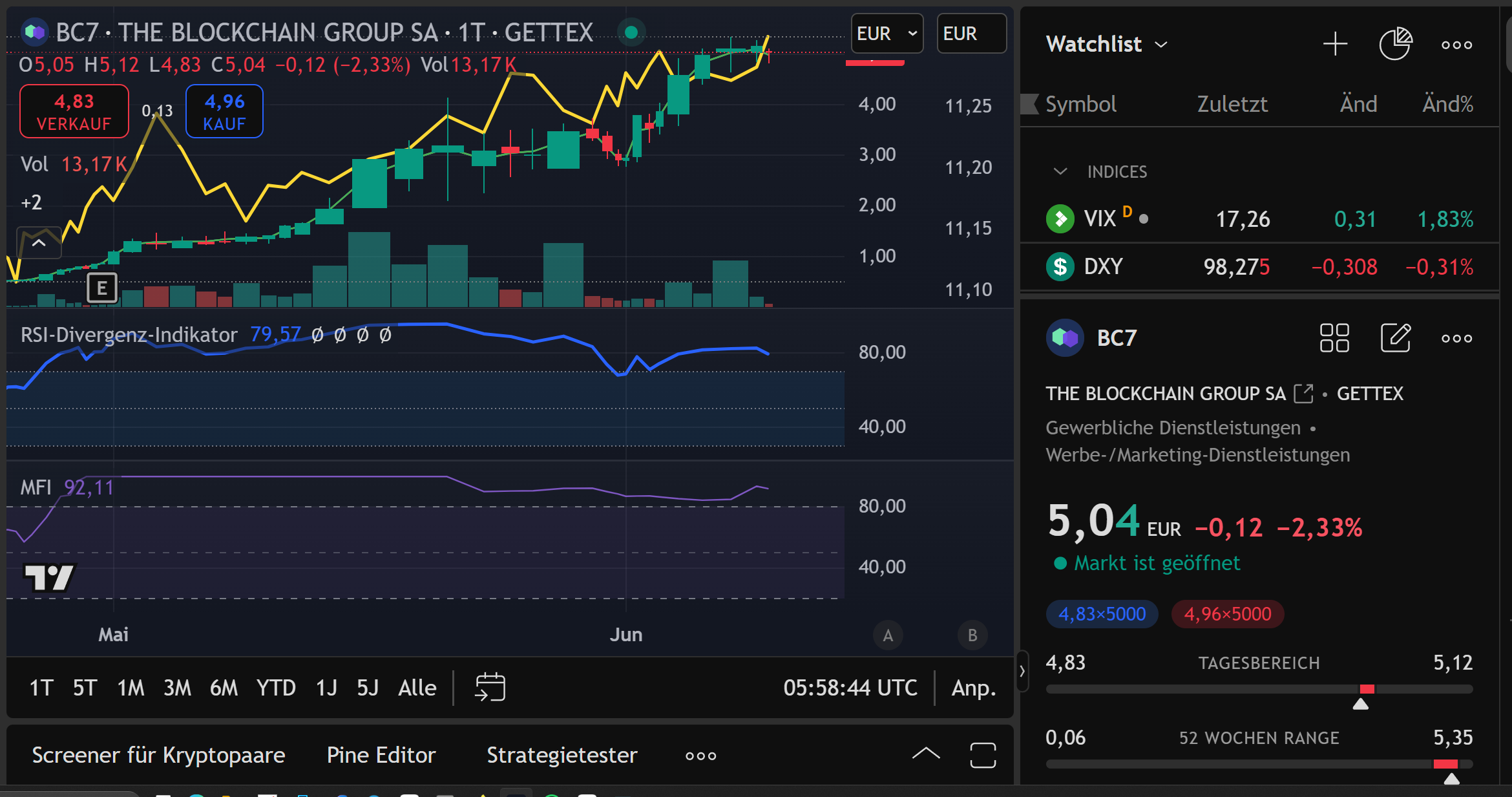Collapse the indicator legend with the chevron button
The height and width of the screenshot is (797, 1512).
(x=39, y=243)
